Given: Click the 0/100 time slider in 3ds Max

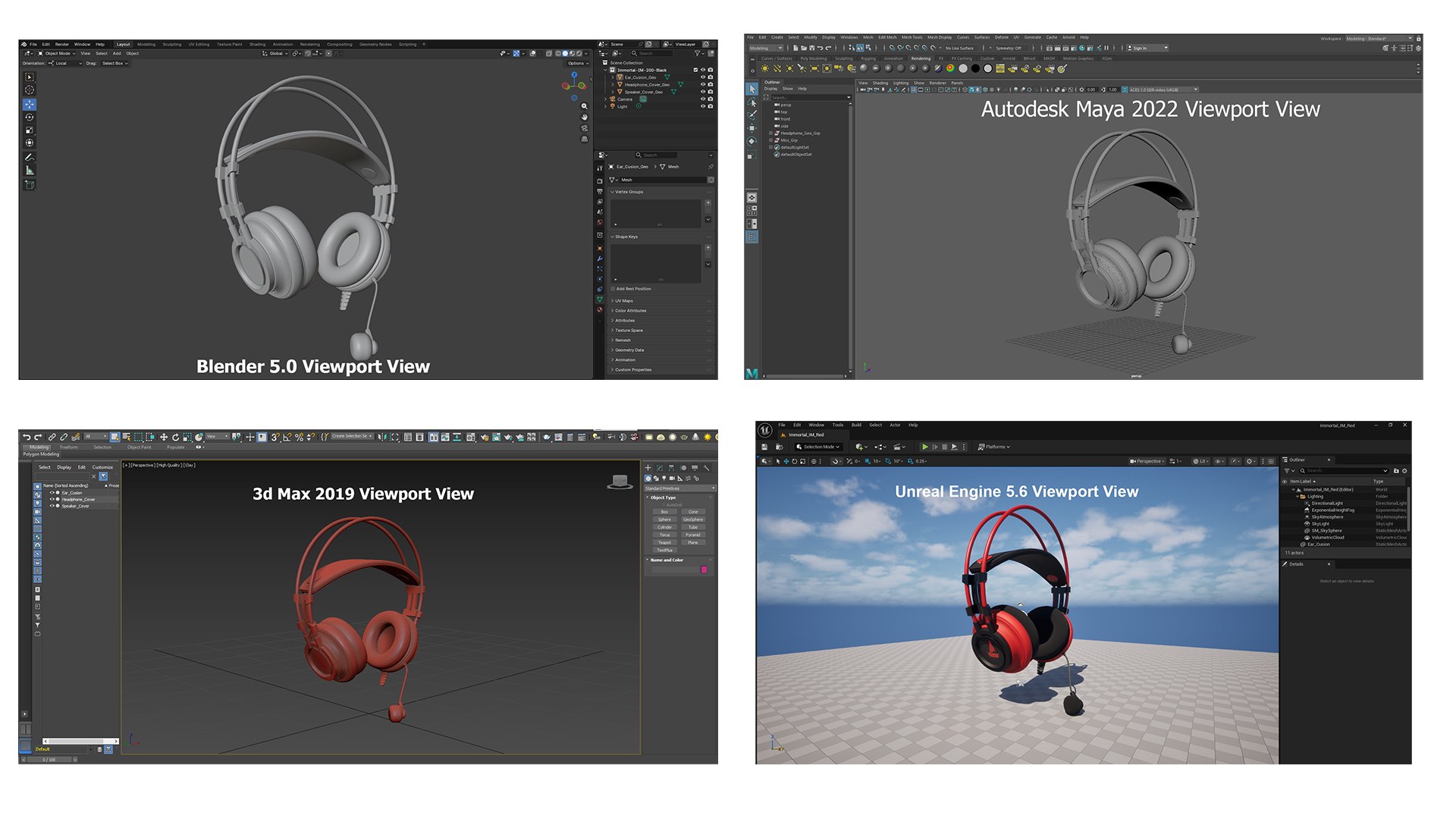Looking at the screenshot, I should point(49,760).
